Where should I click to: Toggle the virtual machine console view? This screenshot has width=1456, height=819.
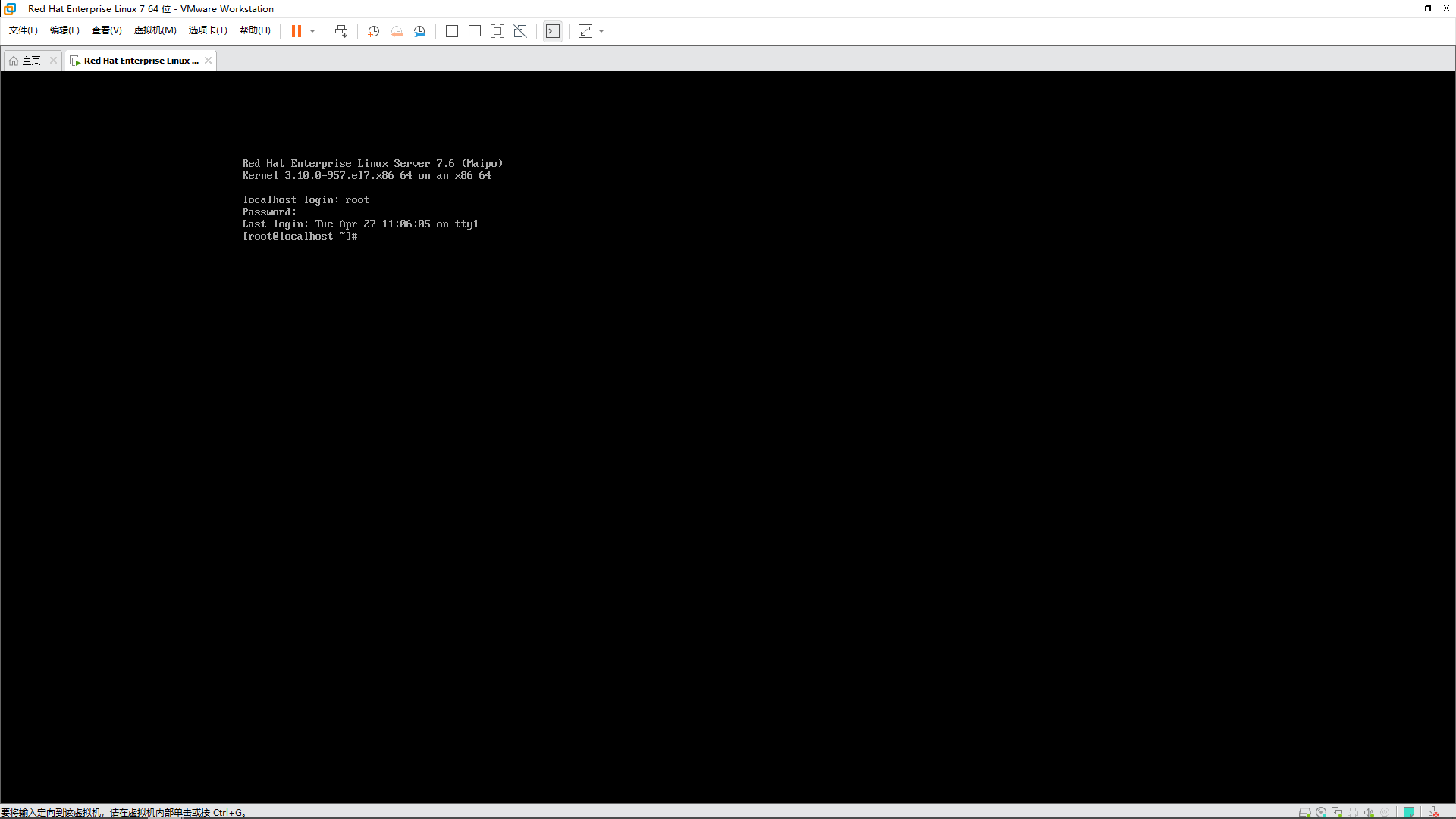[x=553, y=31]
